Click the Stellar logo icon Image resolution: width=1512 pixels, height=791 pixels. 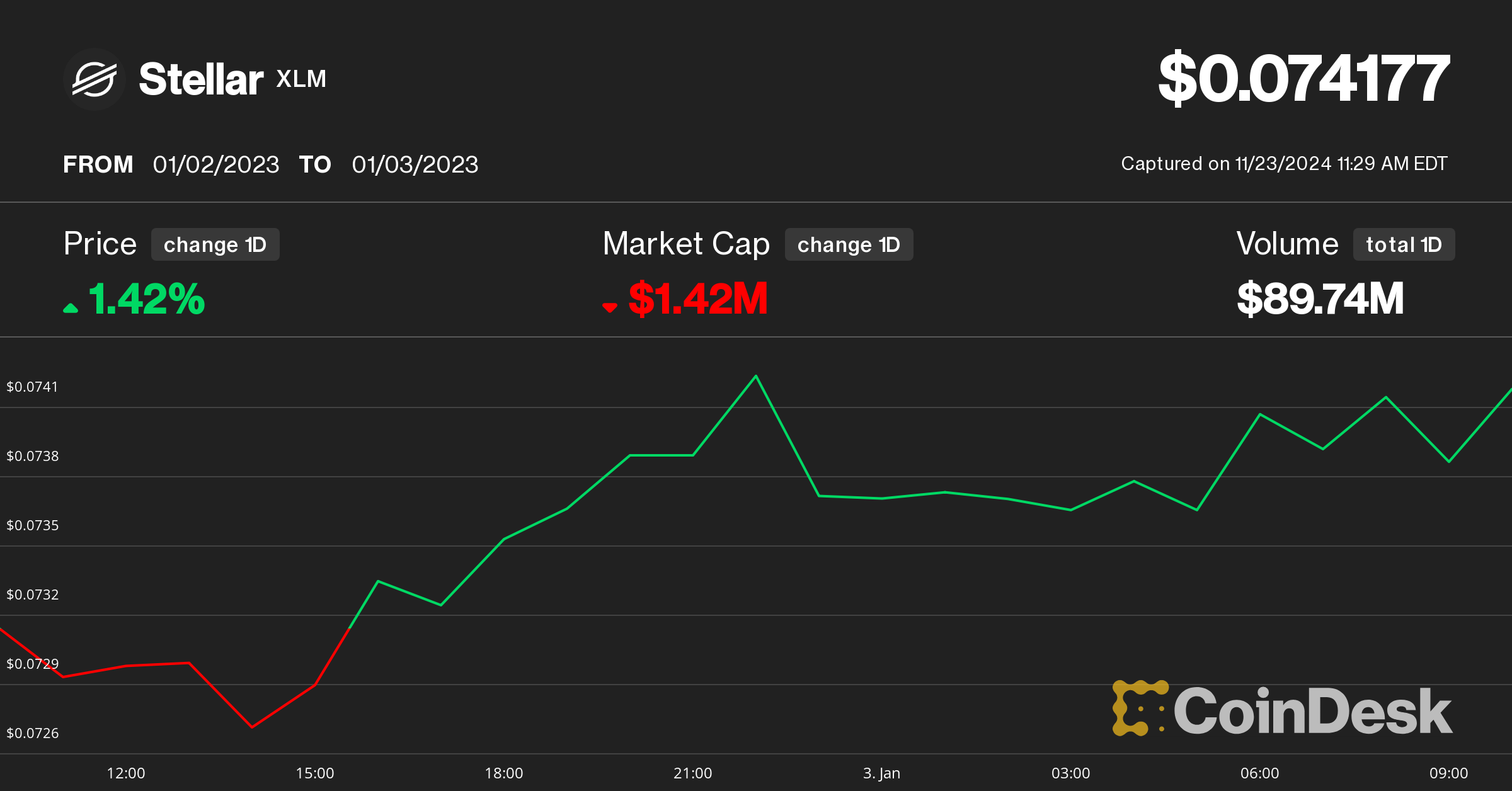(94, 79)
